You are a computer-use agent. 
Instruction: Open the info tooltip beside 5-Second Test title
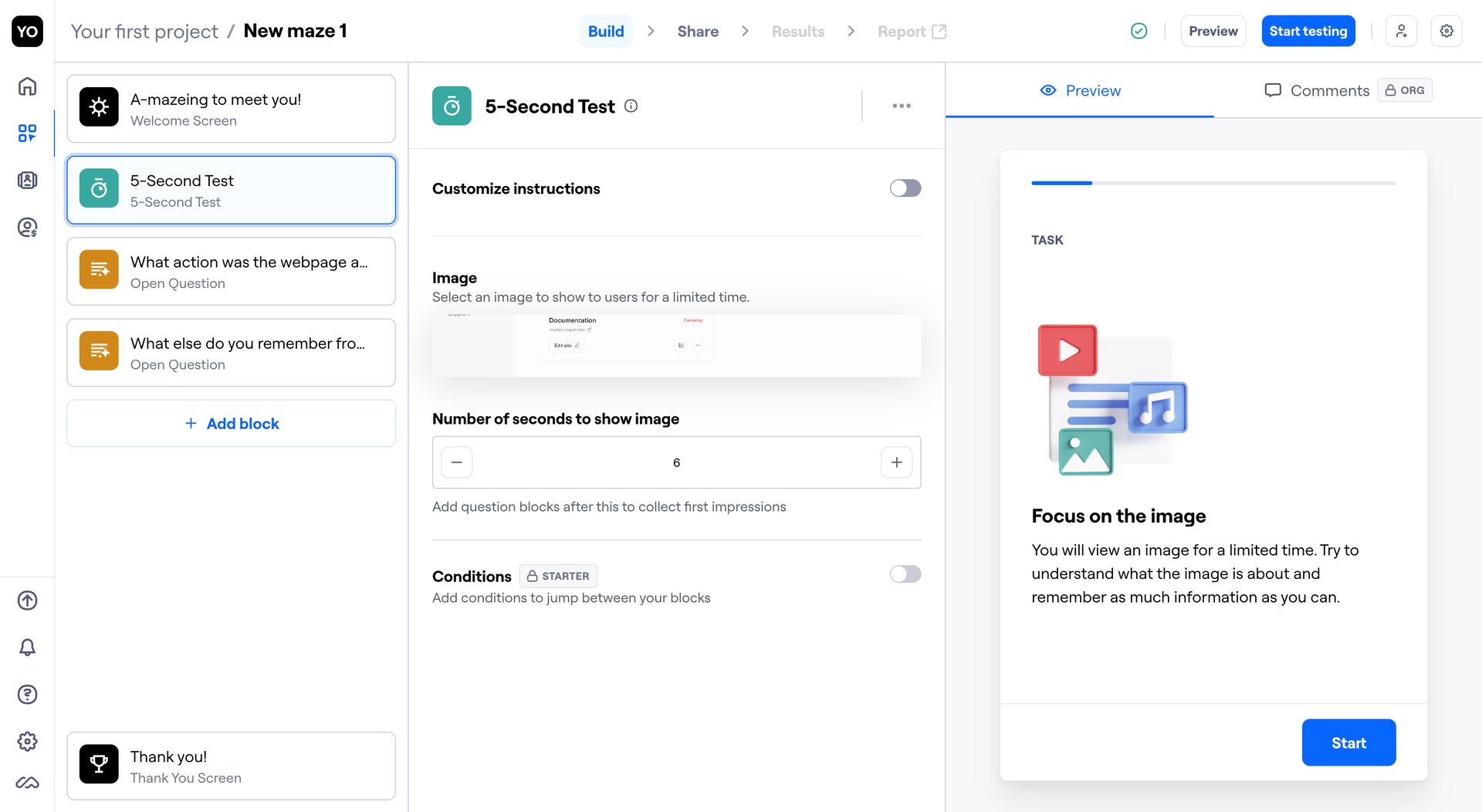point(631,106)
